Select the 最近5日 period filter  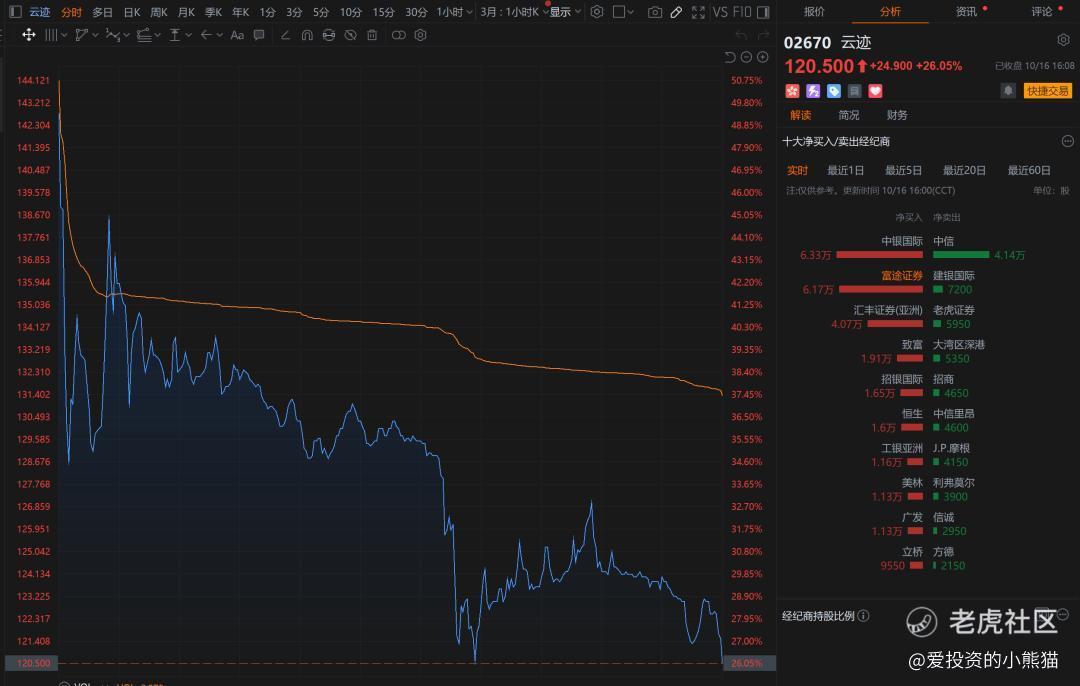coord(903,170)
